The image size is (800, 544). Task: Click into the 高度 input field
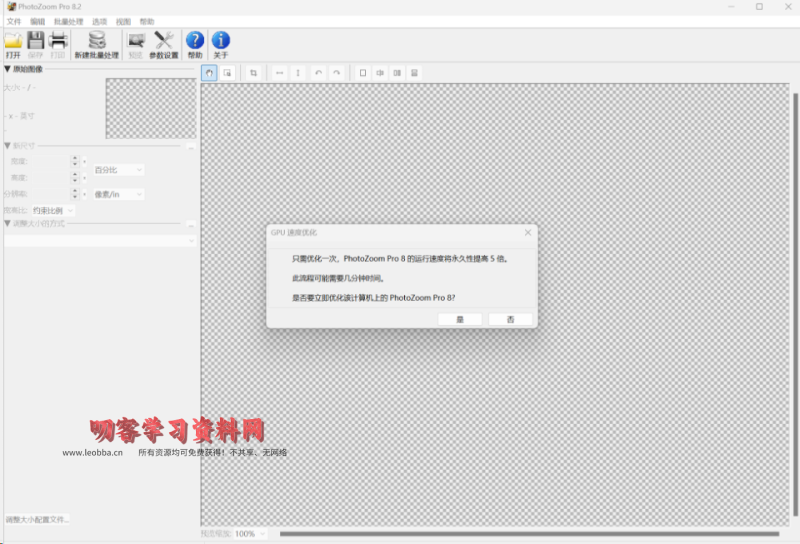pos(51,178)
